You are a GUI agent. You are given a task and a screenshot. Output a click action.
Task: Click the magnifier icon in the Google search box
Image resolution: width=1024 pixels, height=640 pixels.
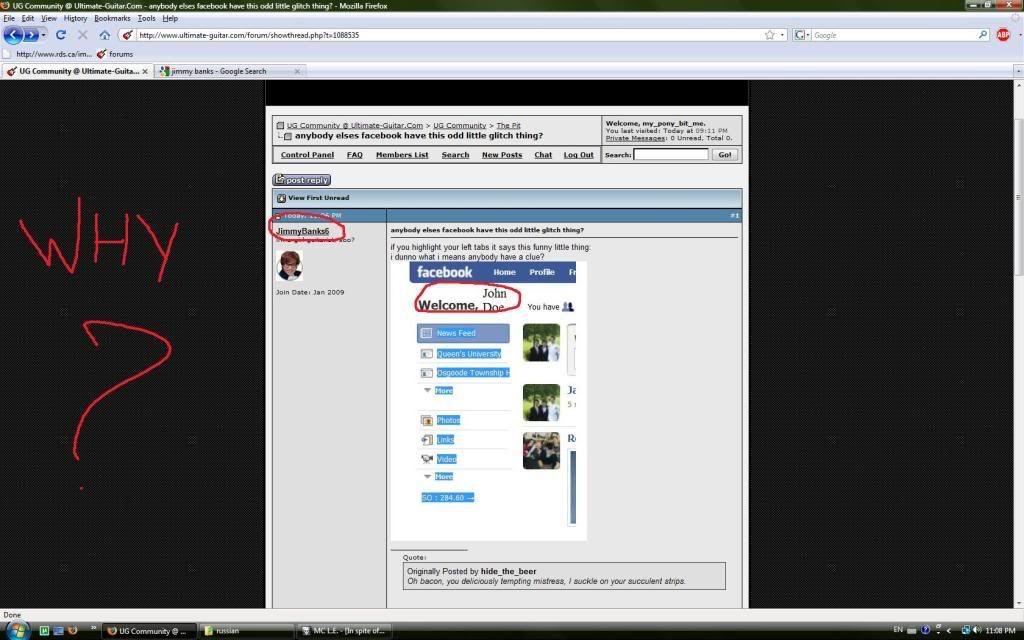(983, 35)
